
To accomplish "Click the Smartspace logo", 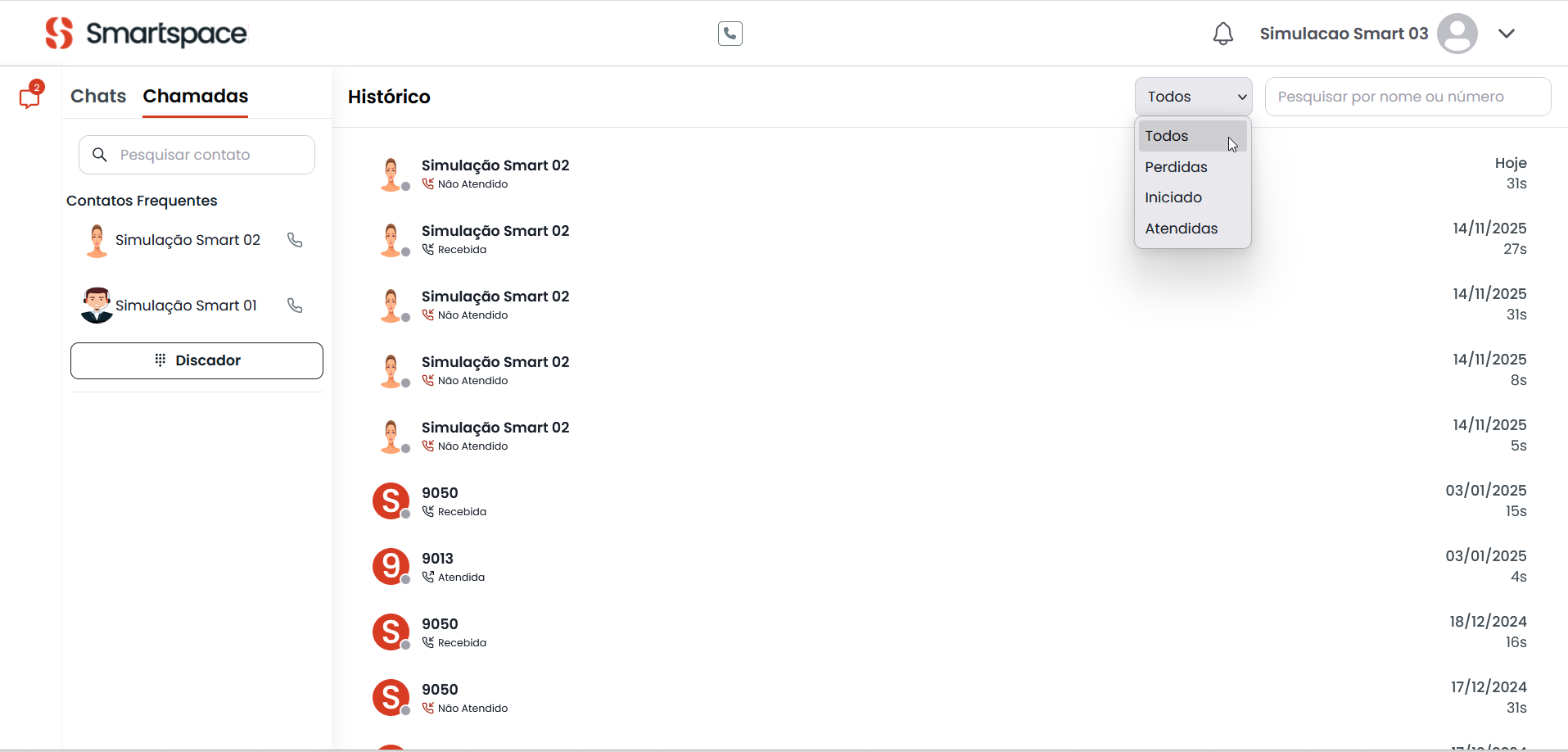I will pos(146,34).
